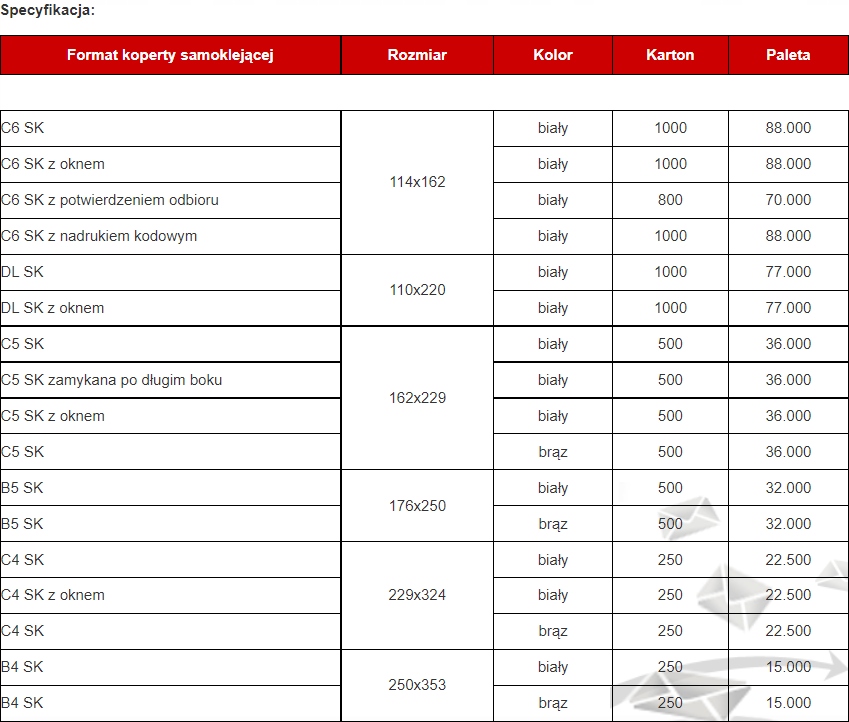Select the 250x353 size cell
This screenshot has height=722, width=849.
417,685
